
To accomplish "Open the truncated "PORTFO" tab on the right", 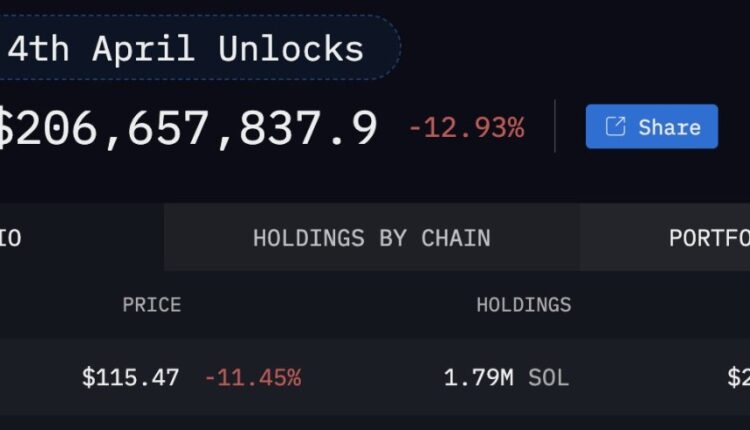I will click(x=708, y=238).
